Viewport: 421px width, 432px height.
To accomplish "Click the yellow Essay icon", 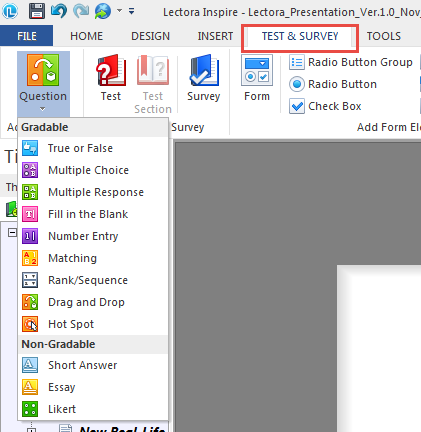I will point(30,387).
